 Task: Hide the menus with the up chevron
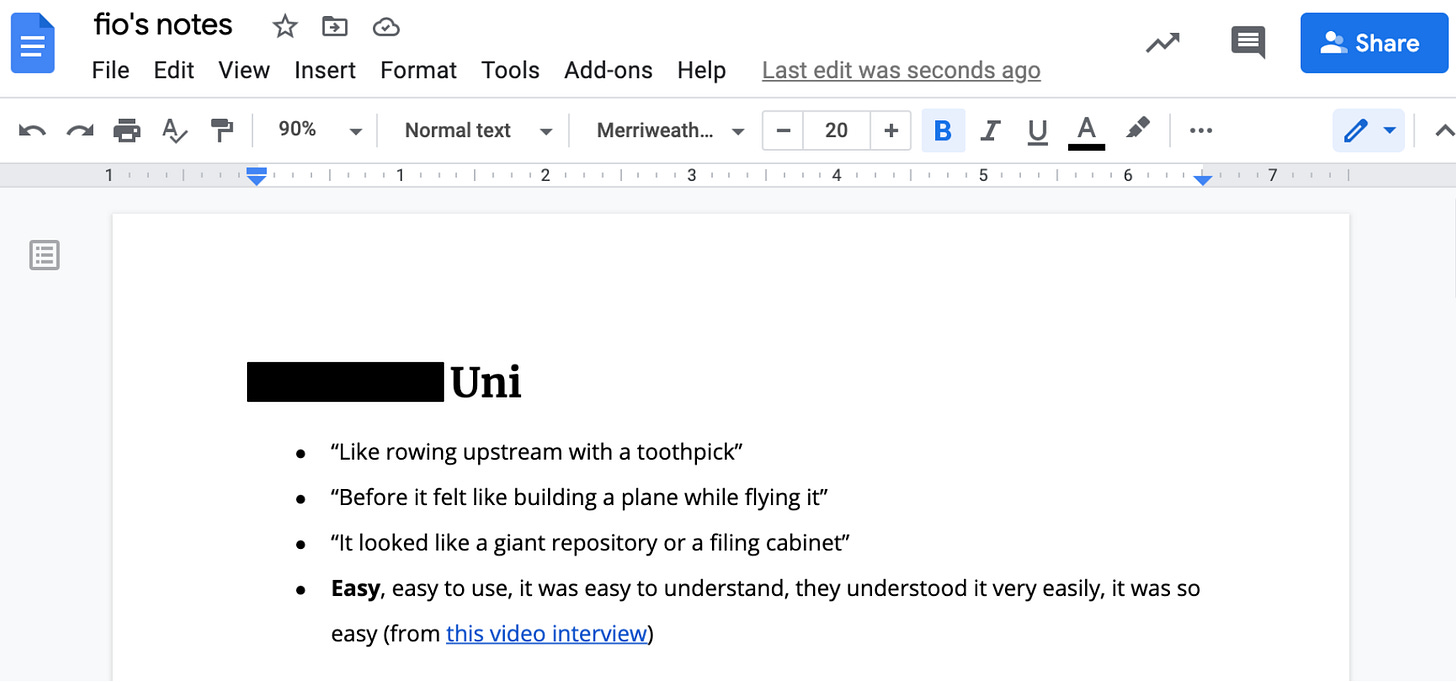click(x=1443, y=130)
